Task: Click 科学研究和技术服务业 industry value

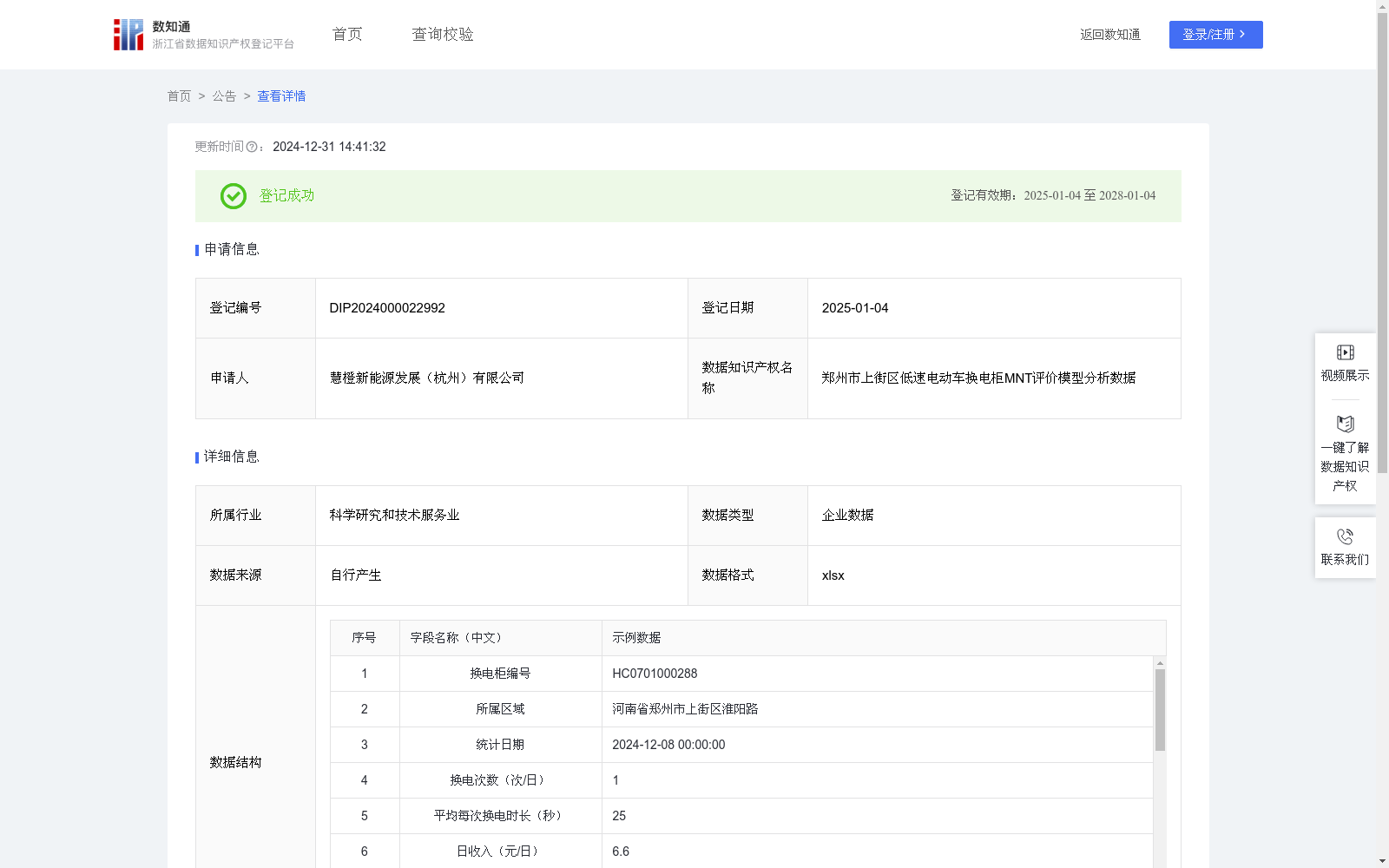Action: click(394, 516)
